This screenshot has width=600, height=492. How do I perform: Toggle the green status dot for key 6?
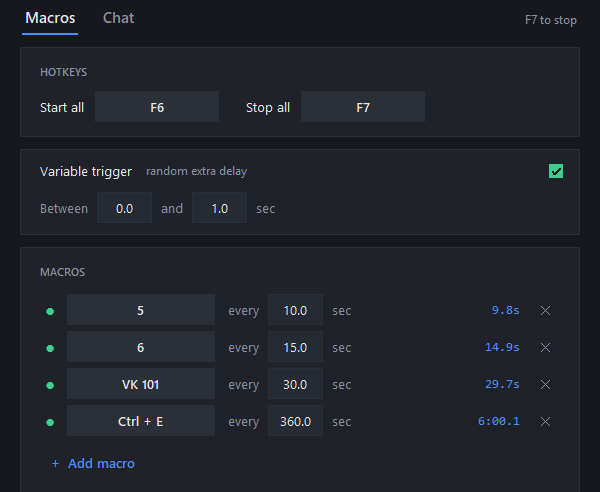[x=50, y=348]
